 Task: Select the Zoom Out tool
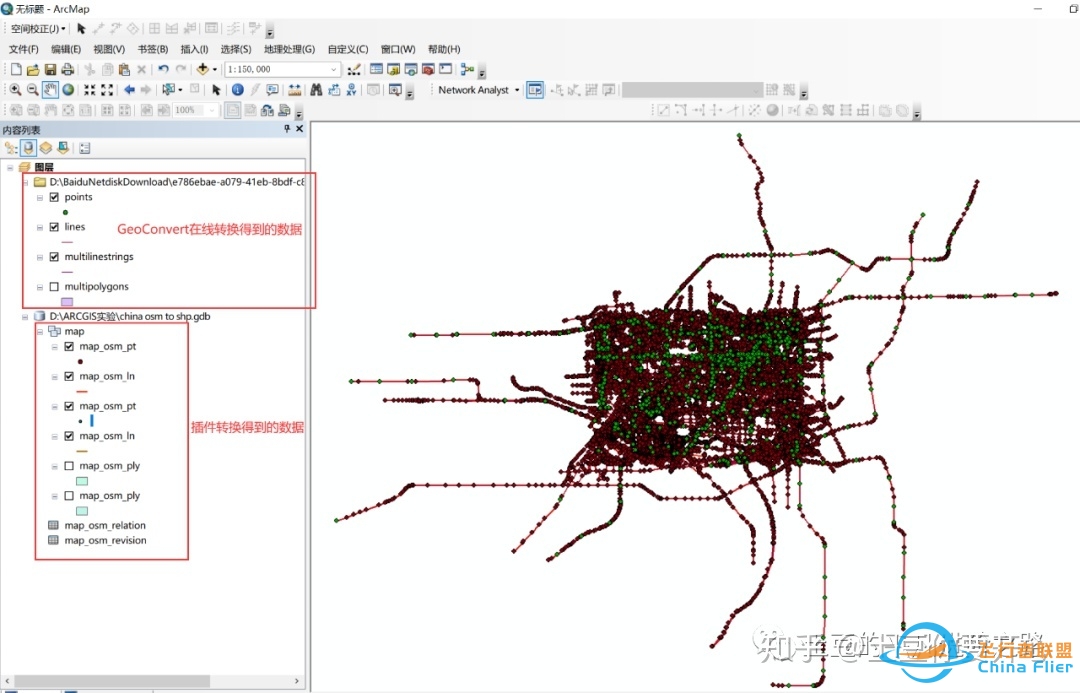(32, 90)
